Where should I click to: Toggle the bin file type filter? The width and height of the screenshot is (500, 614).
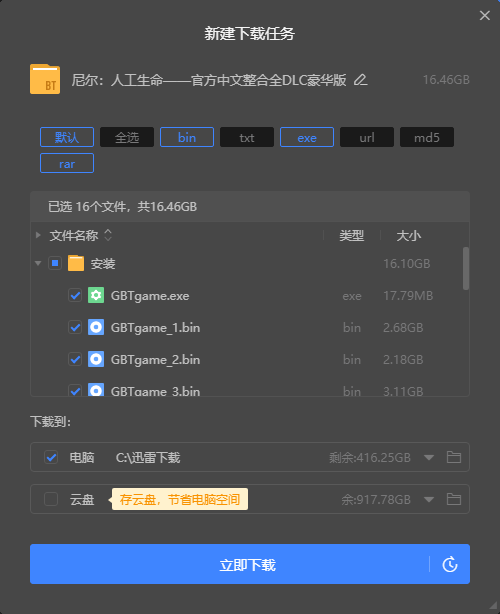point(187,137)
